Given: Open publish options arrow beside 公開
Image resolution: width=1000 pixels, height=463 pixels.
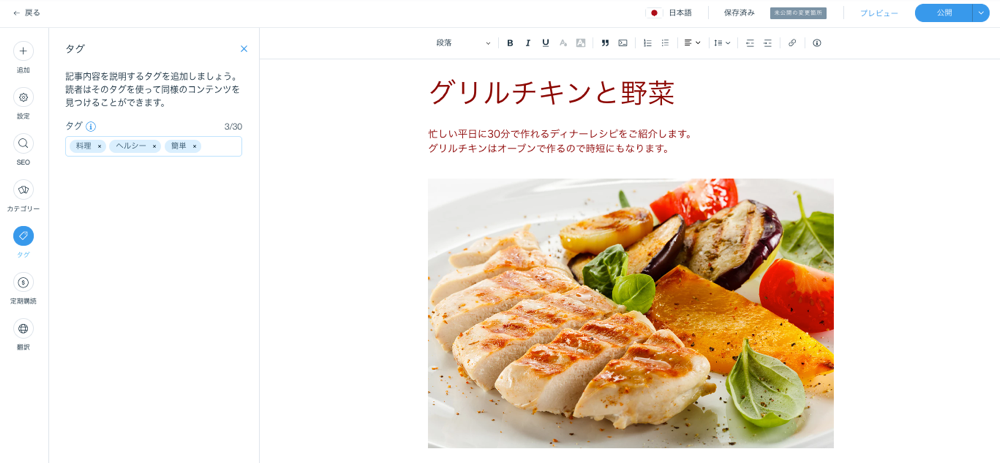Looking at the screenshot, I should pyautogui.click(x=981, y=13).
